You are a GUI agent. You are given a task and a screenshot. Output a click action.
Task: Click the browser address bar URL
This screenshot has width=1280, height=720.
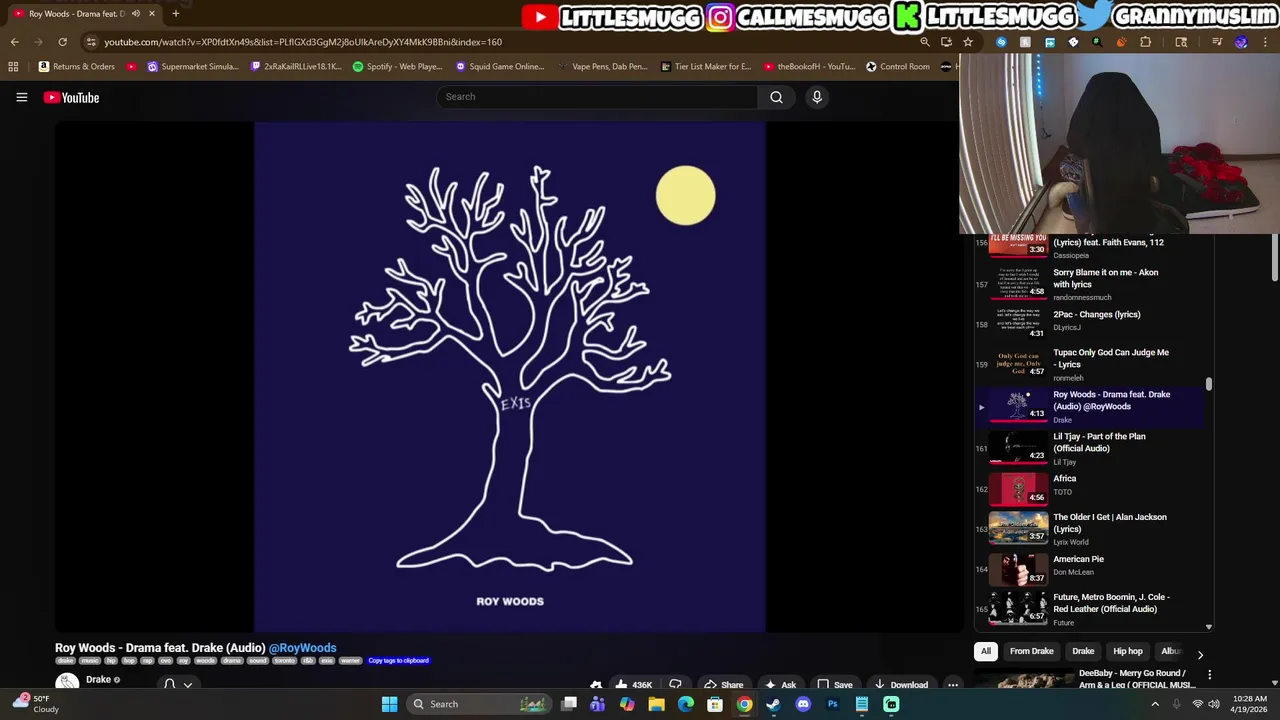(303, 42)
